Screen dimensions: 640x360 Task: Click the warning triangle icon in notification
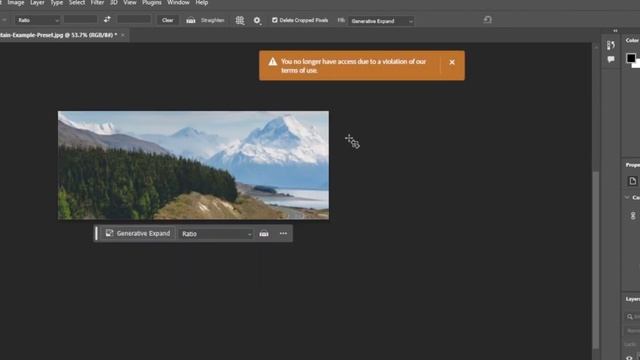(273, 62)
